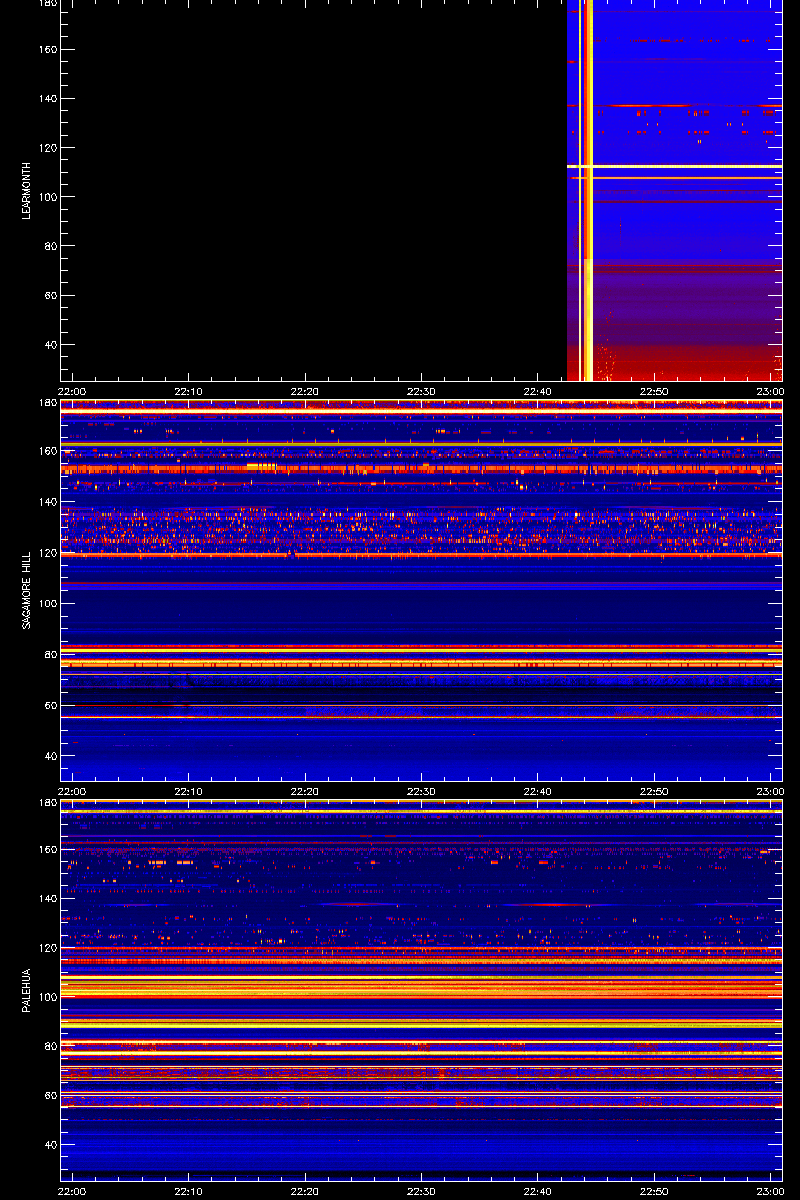Select the 100 tick label on Sagamore Hill axis

click(x=48, y=603)
